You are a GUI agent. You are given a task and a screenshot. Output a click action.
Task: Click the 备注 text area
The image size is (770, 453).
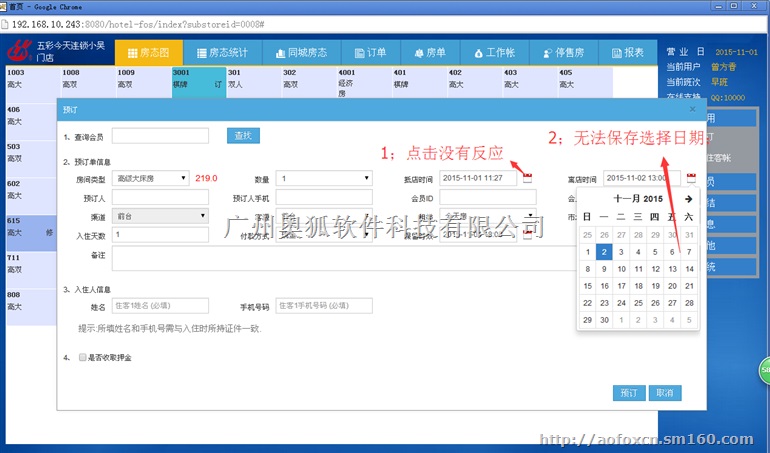[x=344, y=258]
